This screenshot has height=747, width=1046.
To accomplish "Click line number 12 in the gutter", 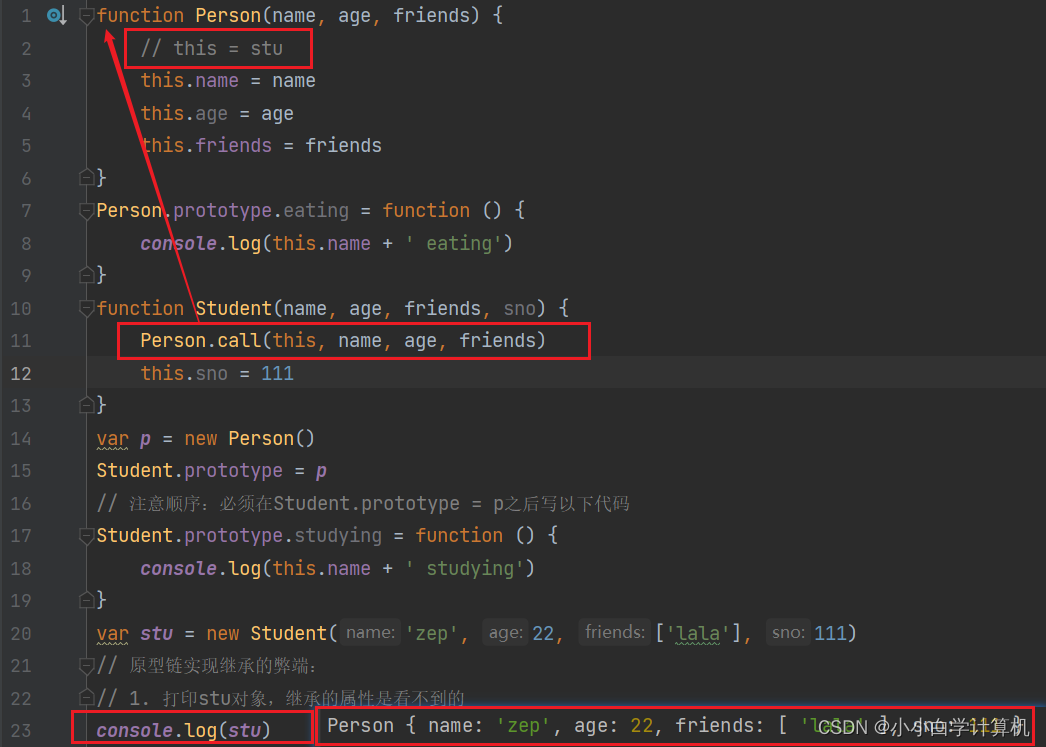I will [21, 374].
